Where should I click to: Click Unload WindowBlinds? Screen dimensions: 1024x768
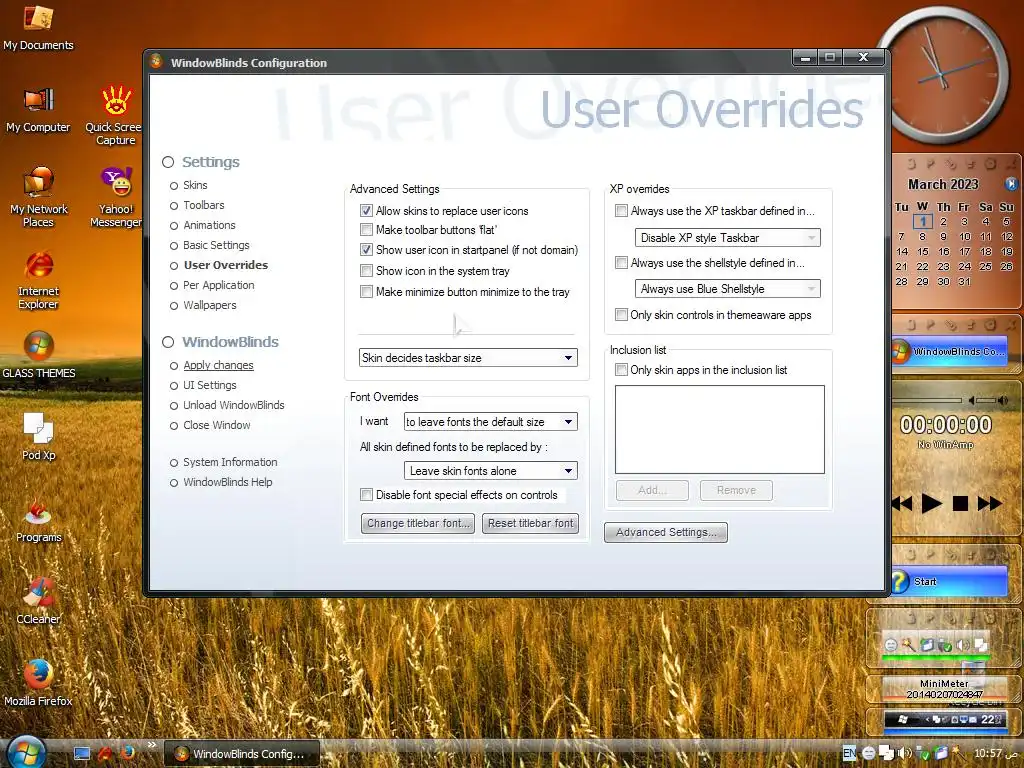(233, 405)
